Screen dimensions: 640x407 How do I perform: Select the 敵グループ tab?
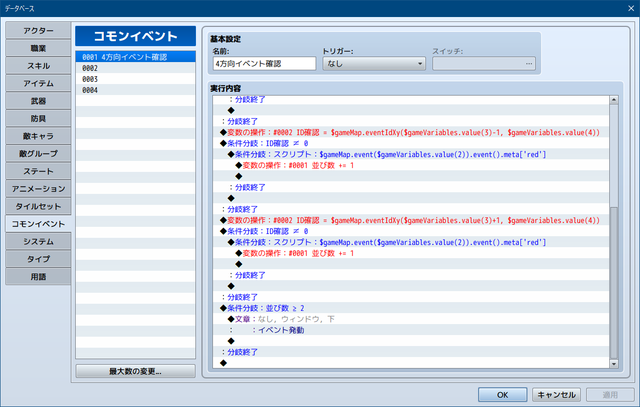[x=38, y=153]
